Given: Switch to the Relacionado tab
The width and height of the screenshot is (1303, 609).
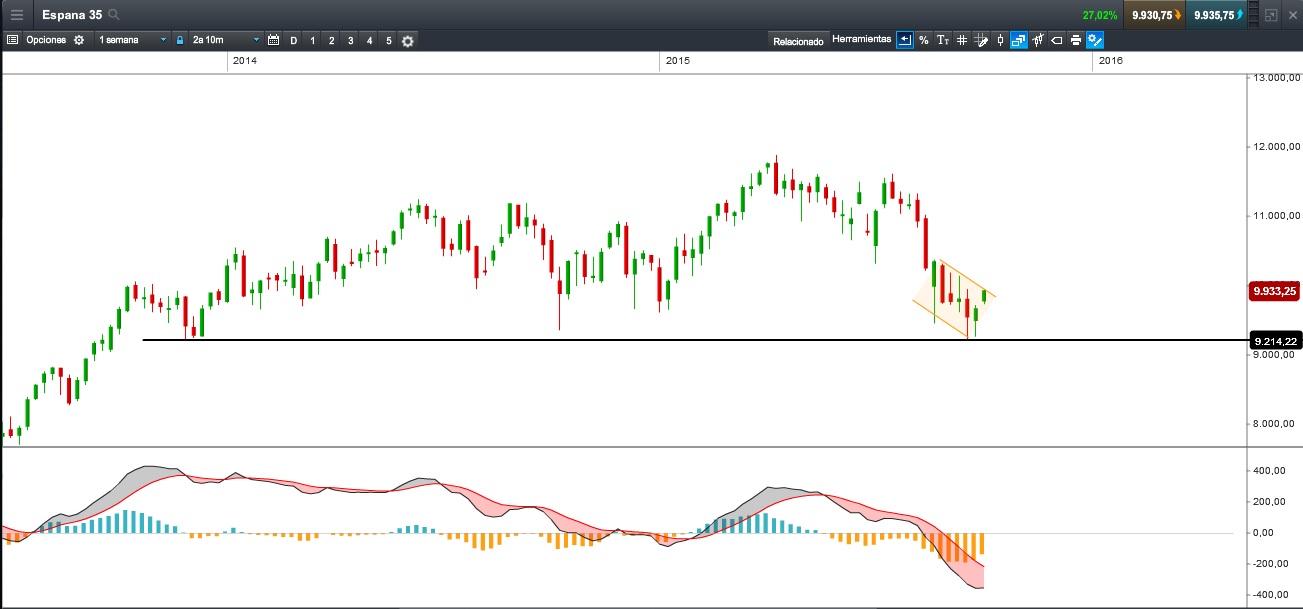Looking at the screenshot, I should 798,41.
